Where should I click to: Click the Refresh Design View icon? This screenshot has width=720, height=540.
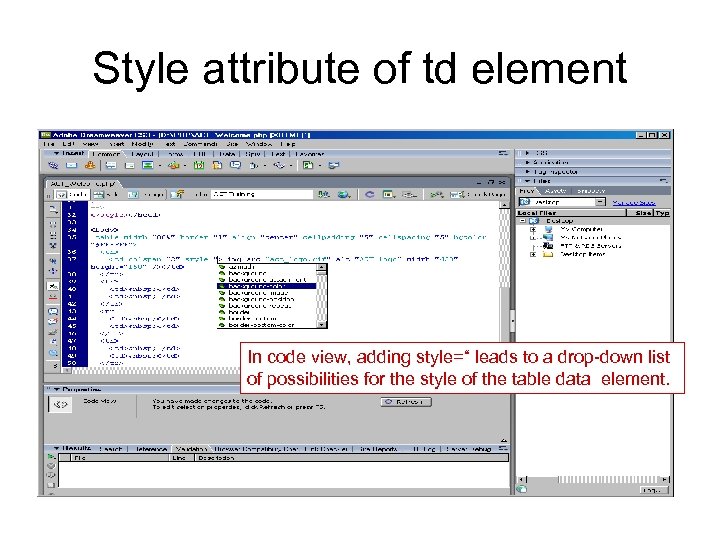(369, 195)
